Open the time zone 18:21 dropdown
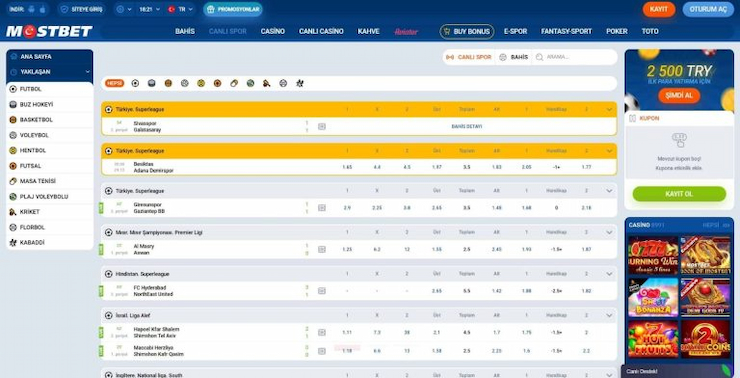 point(150,9)
